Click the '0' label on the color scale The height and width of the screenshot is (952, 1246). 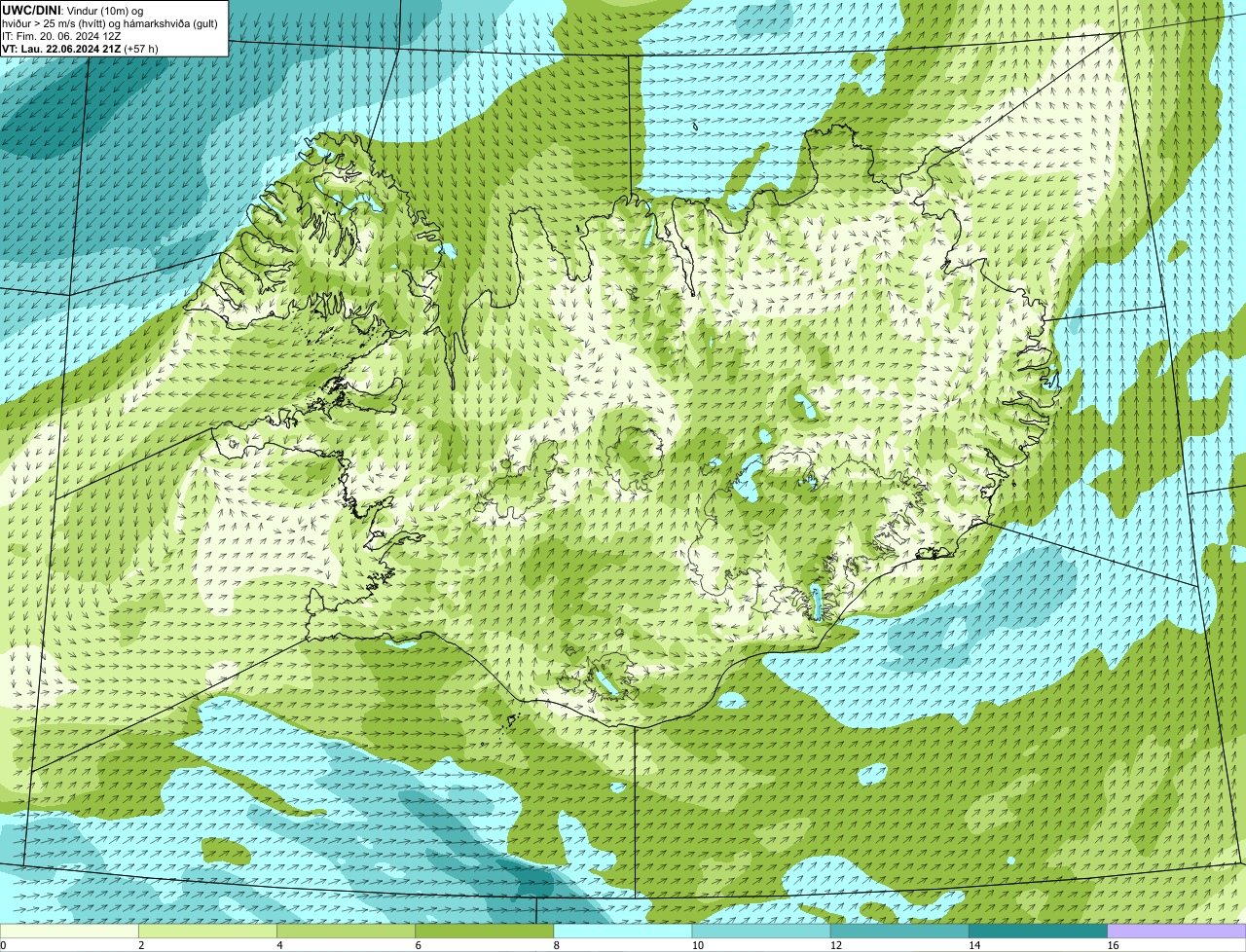coord(3,945)
